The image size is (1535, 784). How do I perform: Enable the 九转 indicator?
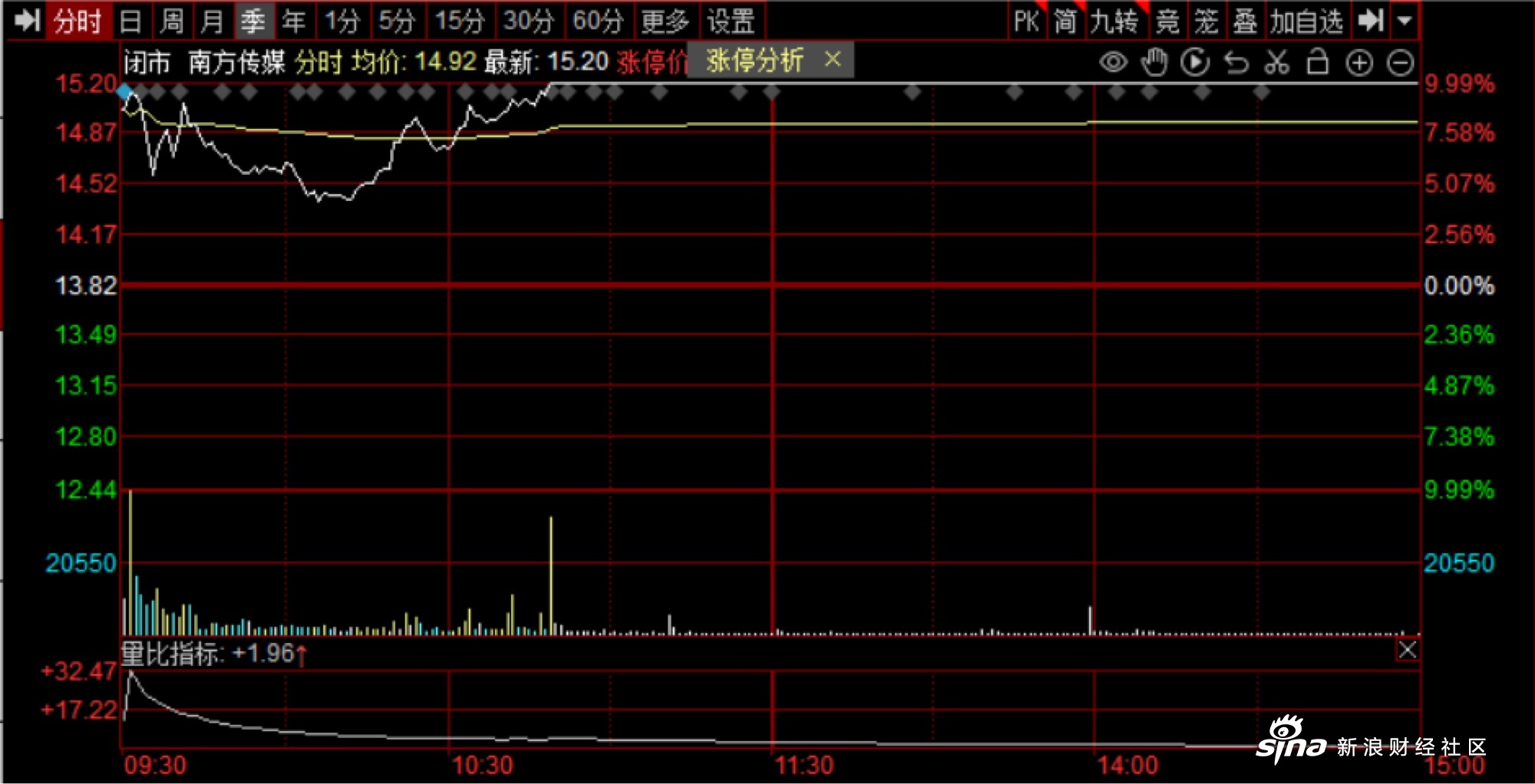pyautogui.click(x=1114, y=21)
